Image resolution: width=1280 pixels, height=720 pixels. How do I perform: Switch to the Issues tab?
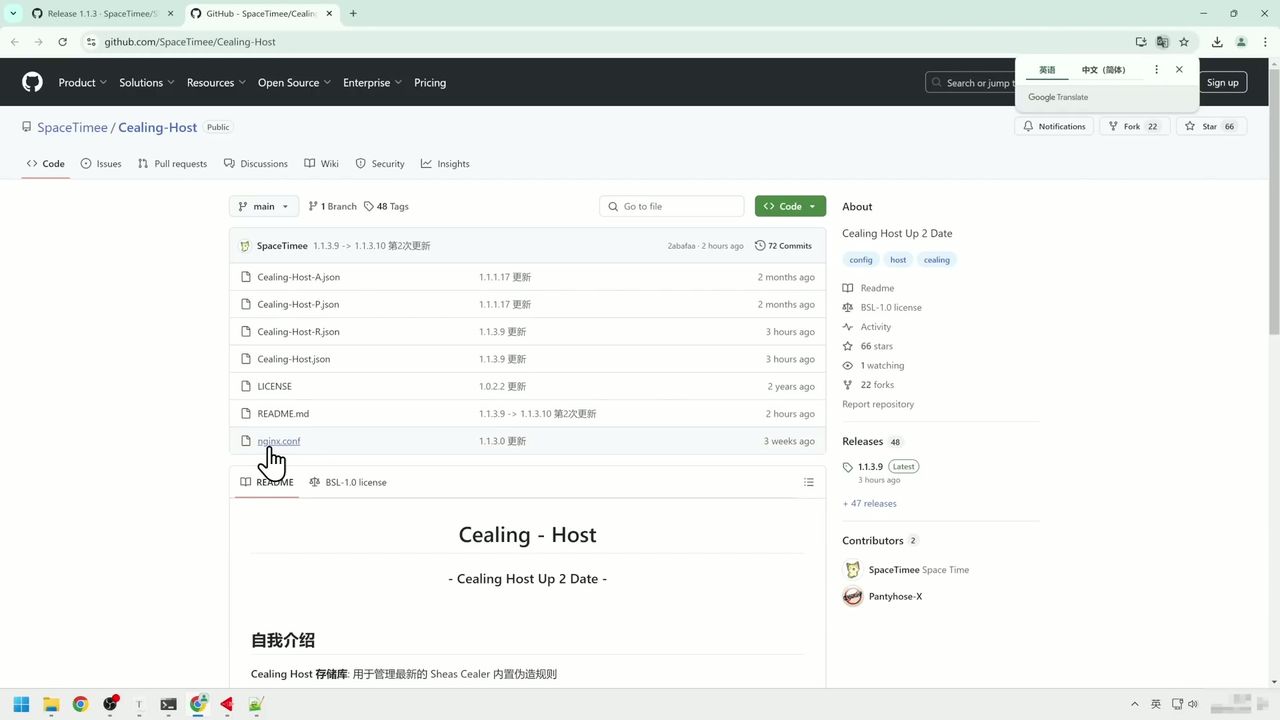coord(101,164)
